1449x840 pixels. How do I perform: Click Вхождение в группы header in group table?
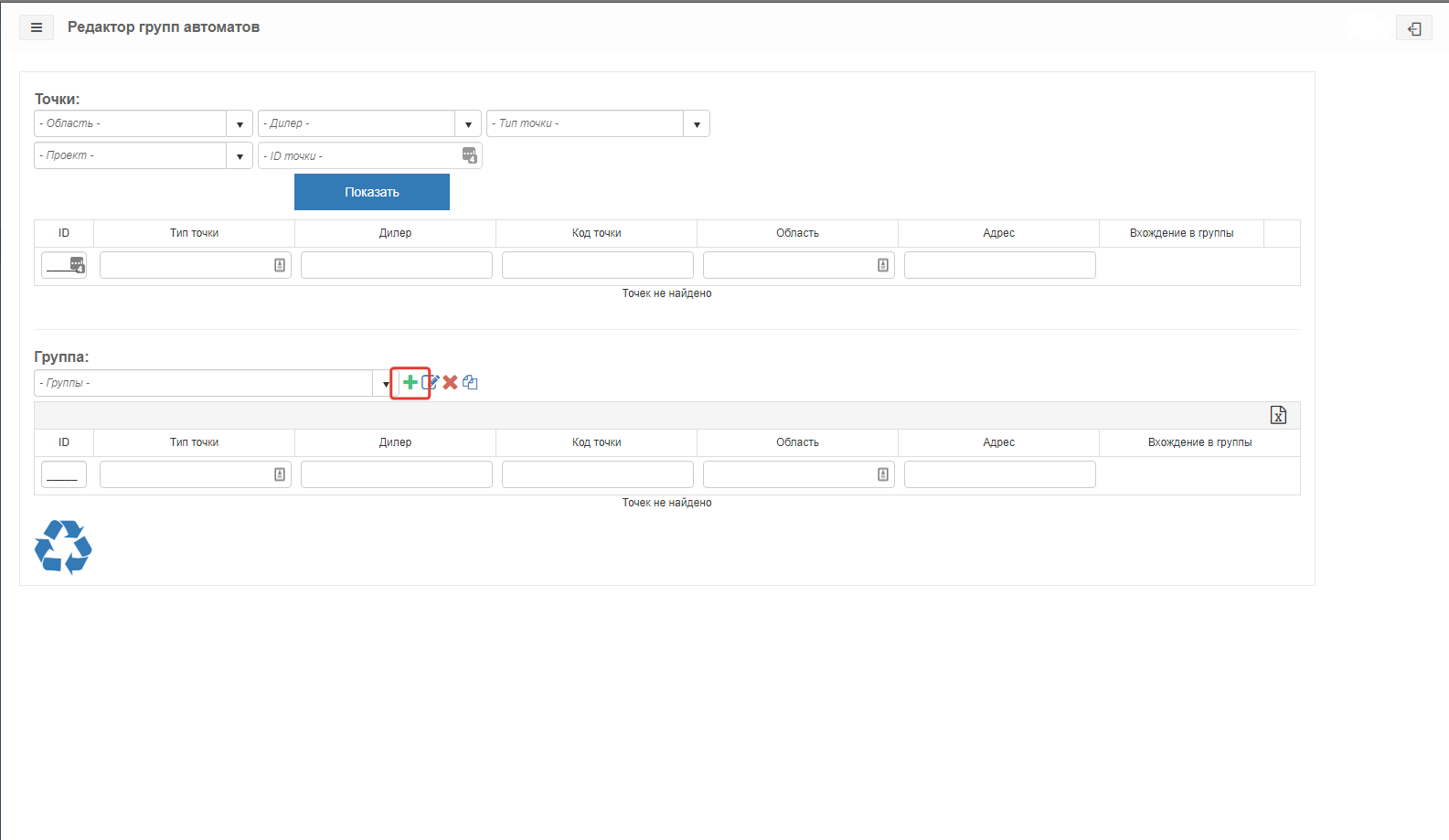click(1199, 442)
